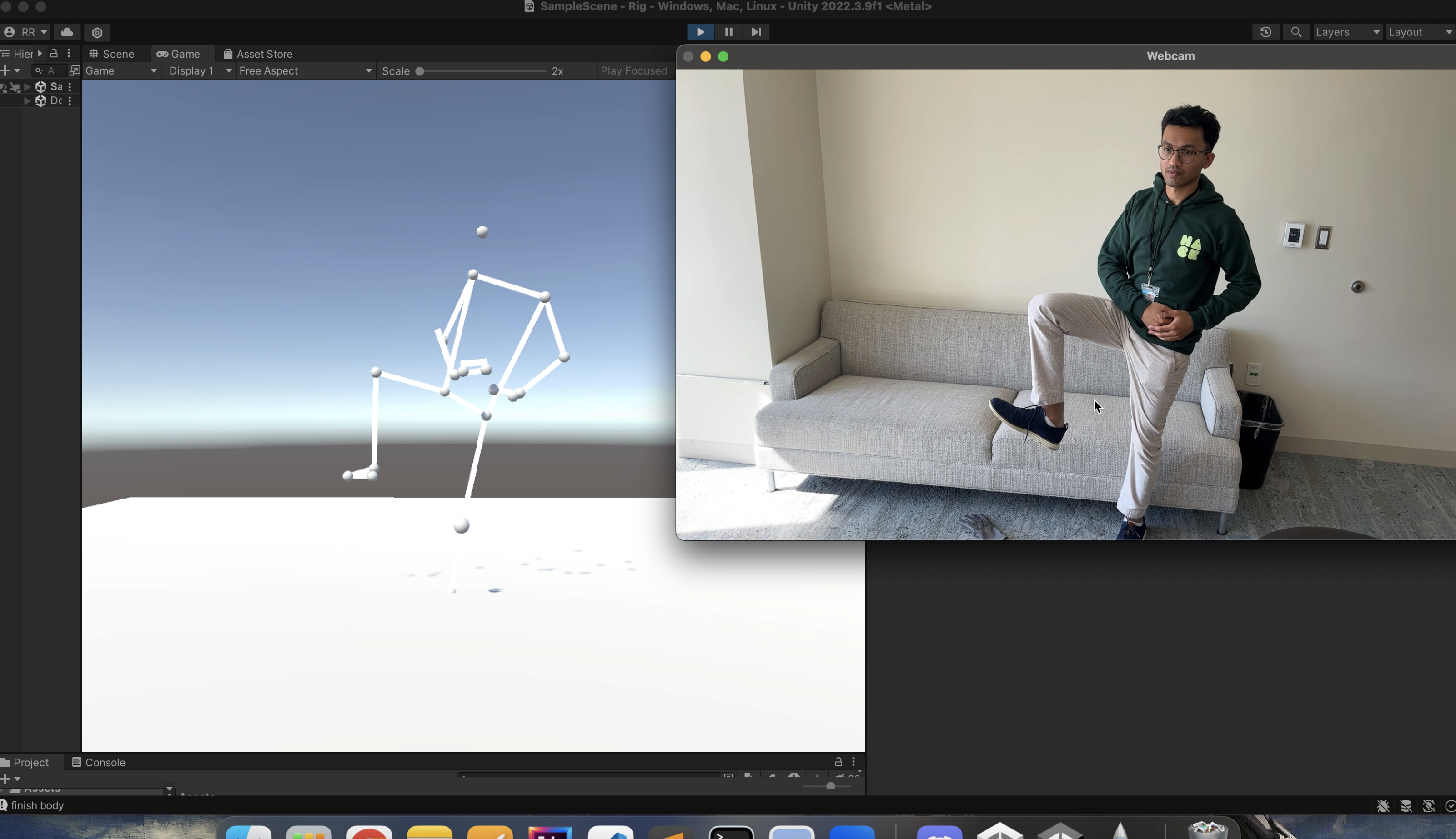1456x839 pixels.
Task: Expand the Display 1 dropdown
Action: click(200, 71)
